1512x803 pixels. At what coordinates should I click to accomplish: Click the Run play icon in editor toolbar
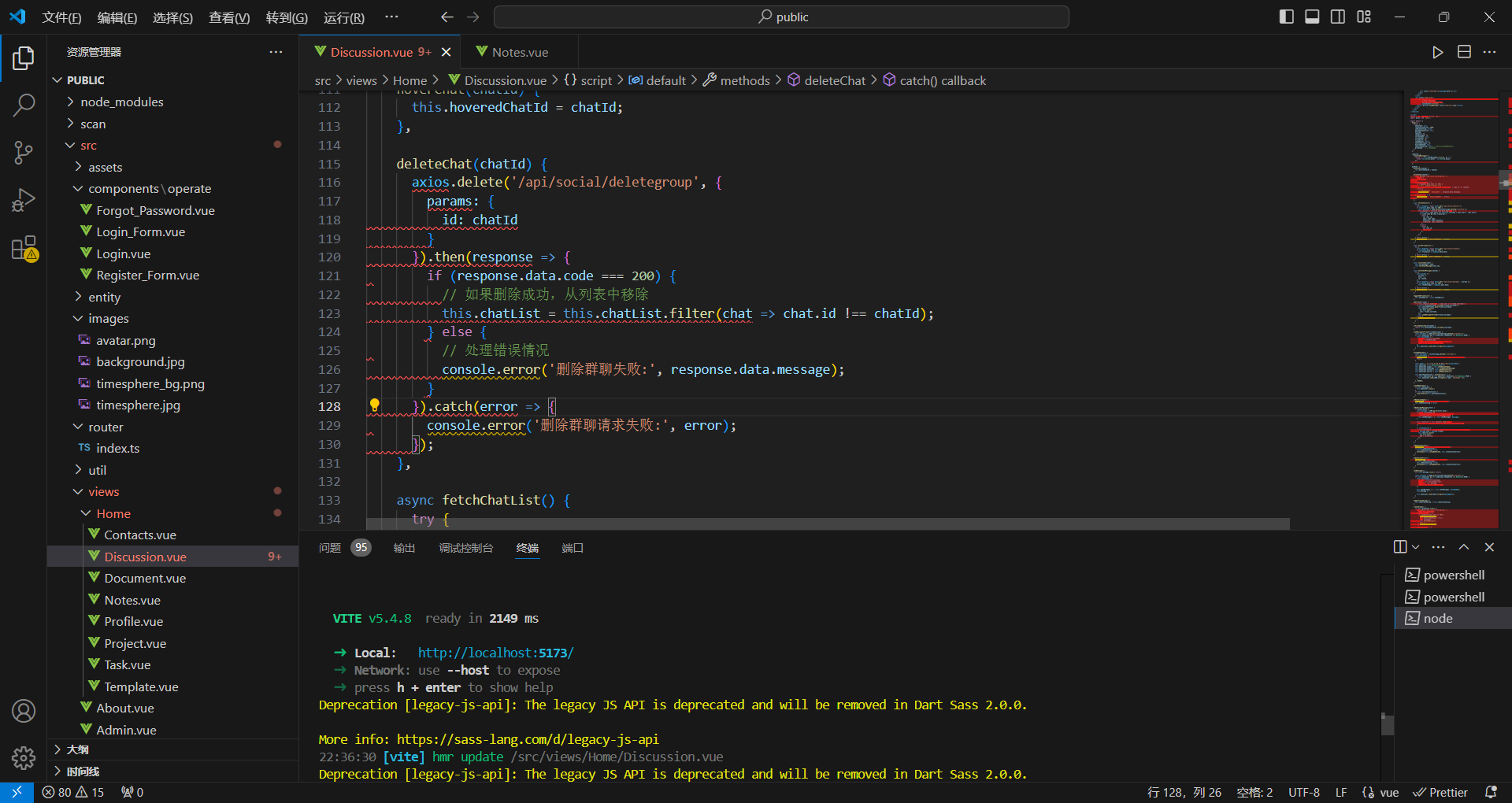(1437, 52)
